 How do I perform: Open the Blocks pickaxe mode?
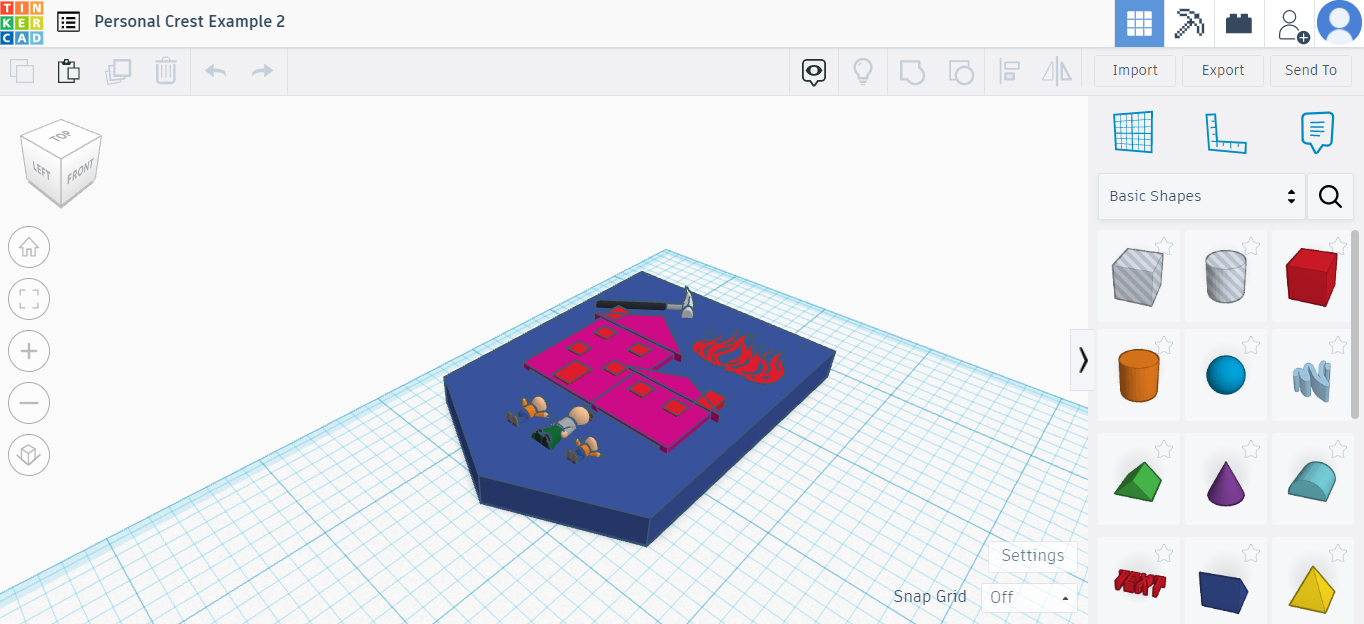[x=1189, y=23]
